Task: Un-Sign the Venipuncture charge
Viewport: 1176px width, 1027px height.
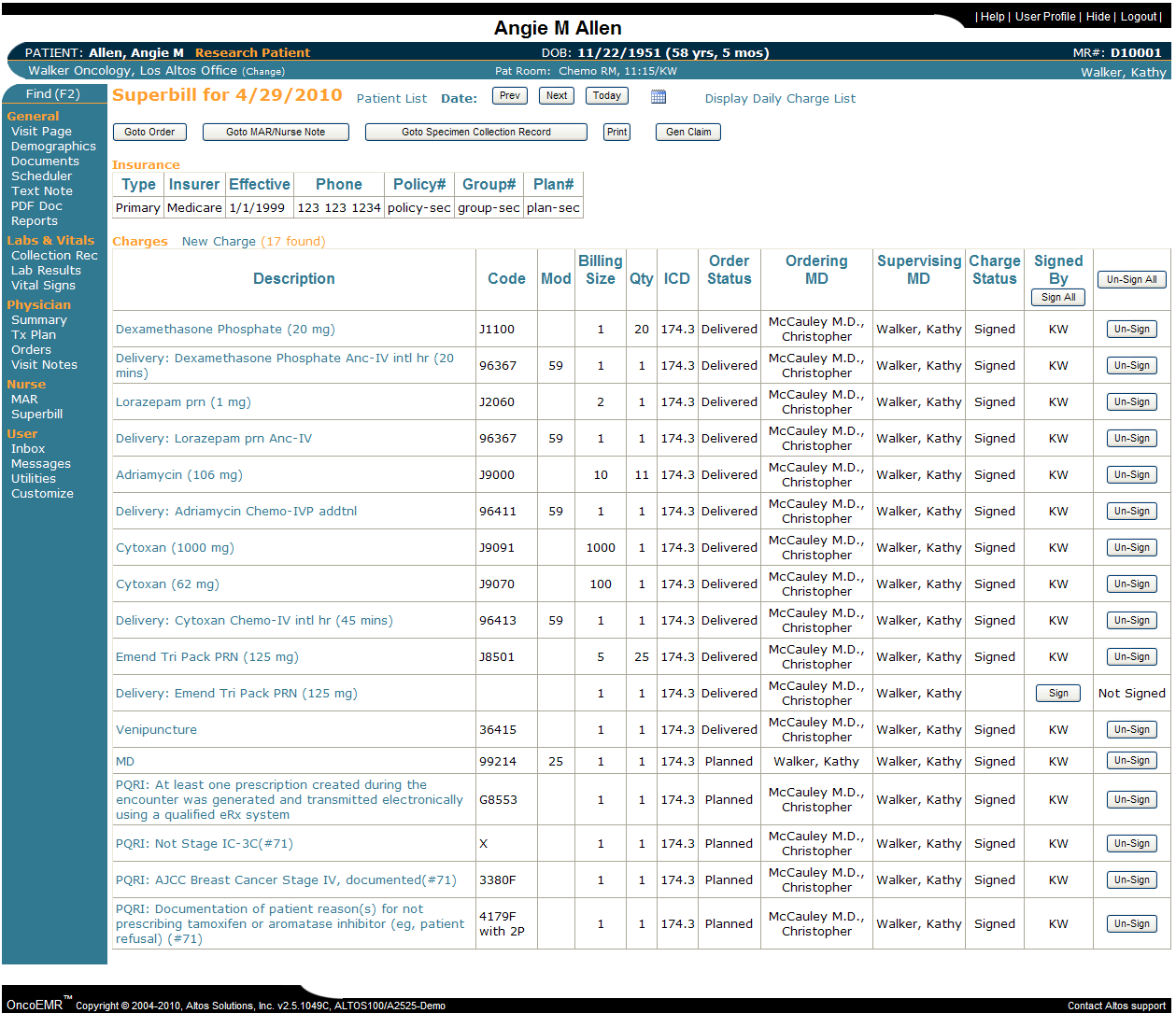Action: point(1131,729)
